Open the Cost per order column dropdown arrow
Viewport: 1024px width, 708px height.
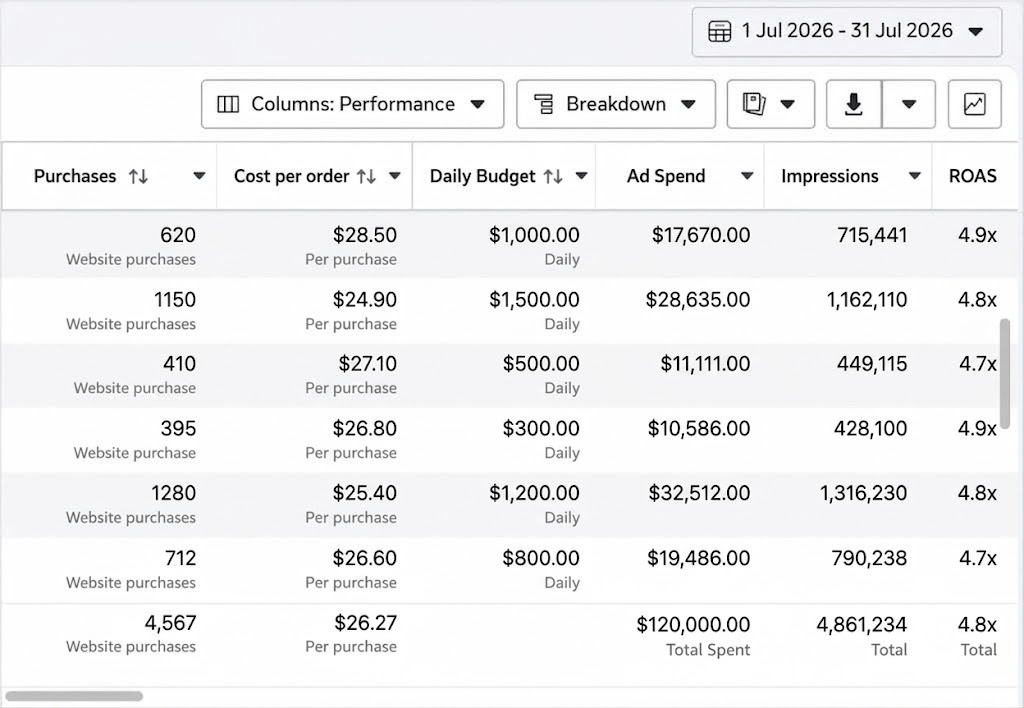(394, 176)
